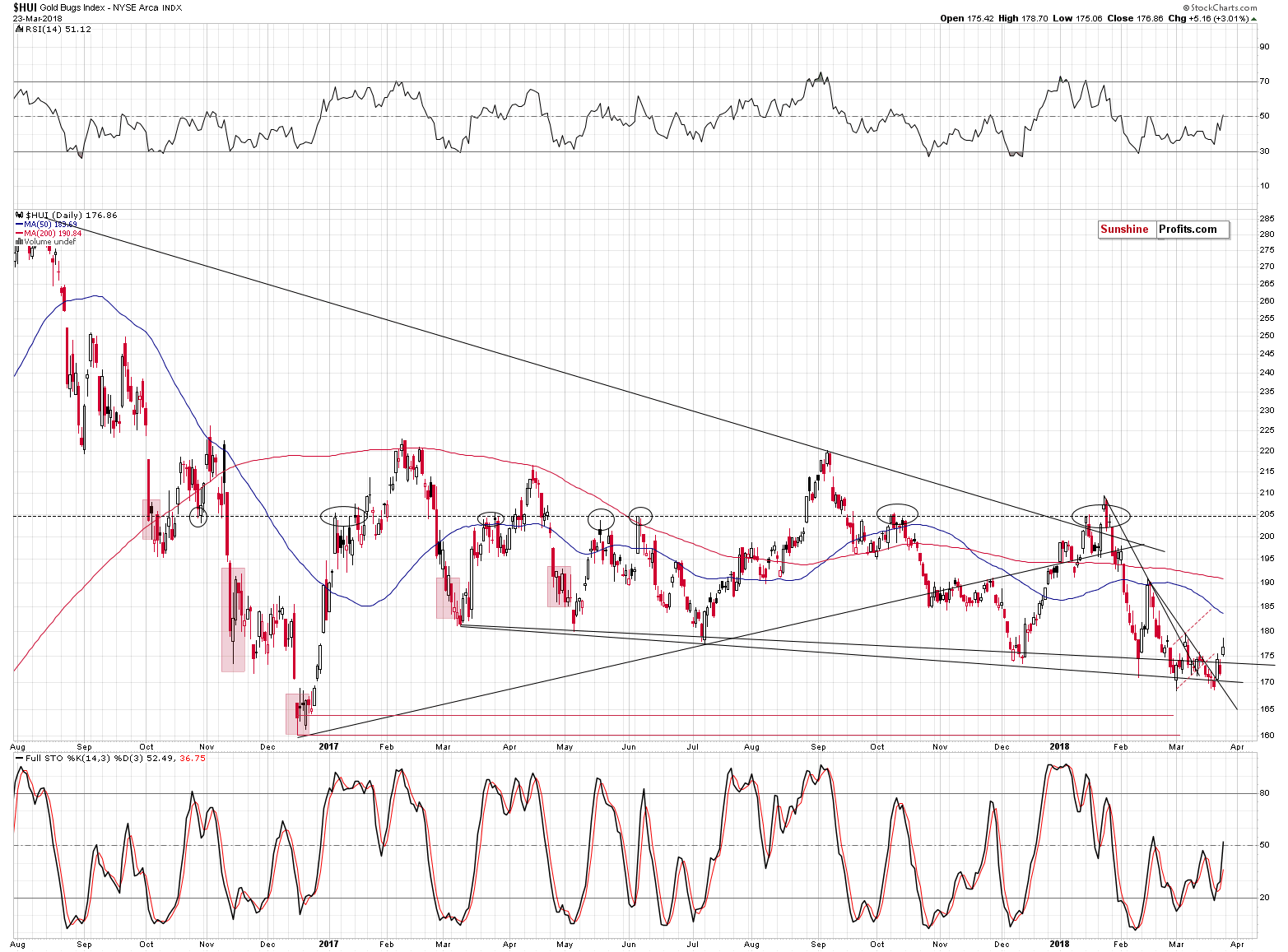Image resolution: width=1288 pixels, height=952 pixels.
Task: Click the red MA(200) line swatch in the legend
Action: pyautogui.click(x=20, y=233)
